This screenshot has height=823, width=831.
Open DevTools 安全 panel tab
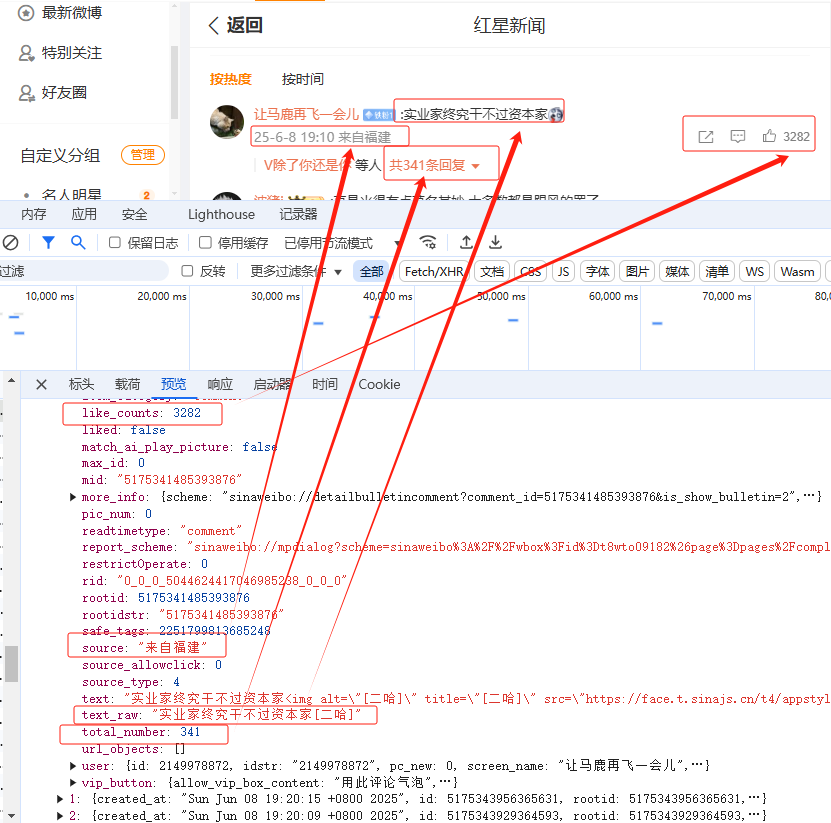pyautogui.click(x=134, y=215)
